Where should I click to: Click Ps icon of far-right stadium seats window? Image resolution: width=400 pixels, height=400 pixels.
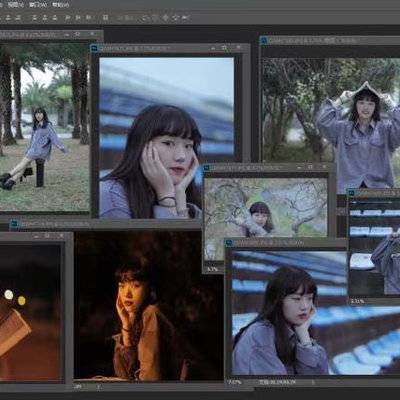coord(351,192)
